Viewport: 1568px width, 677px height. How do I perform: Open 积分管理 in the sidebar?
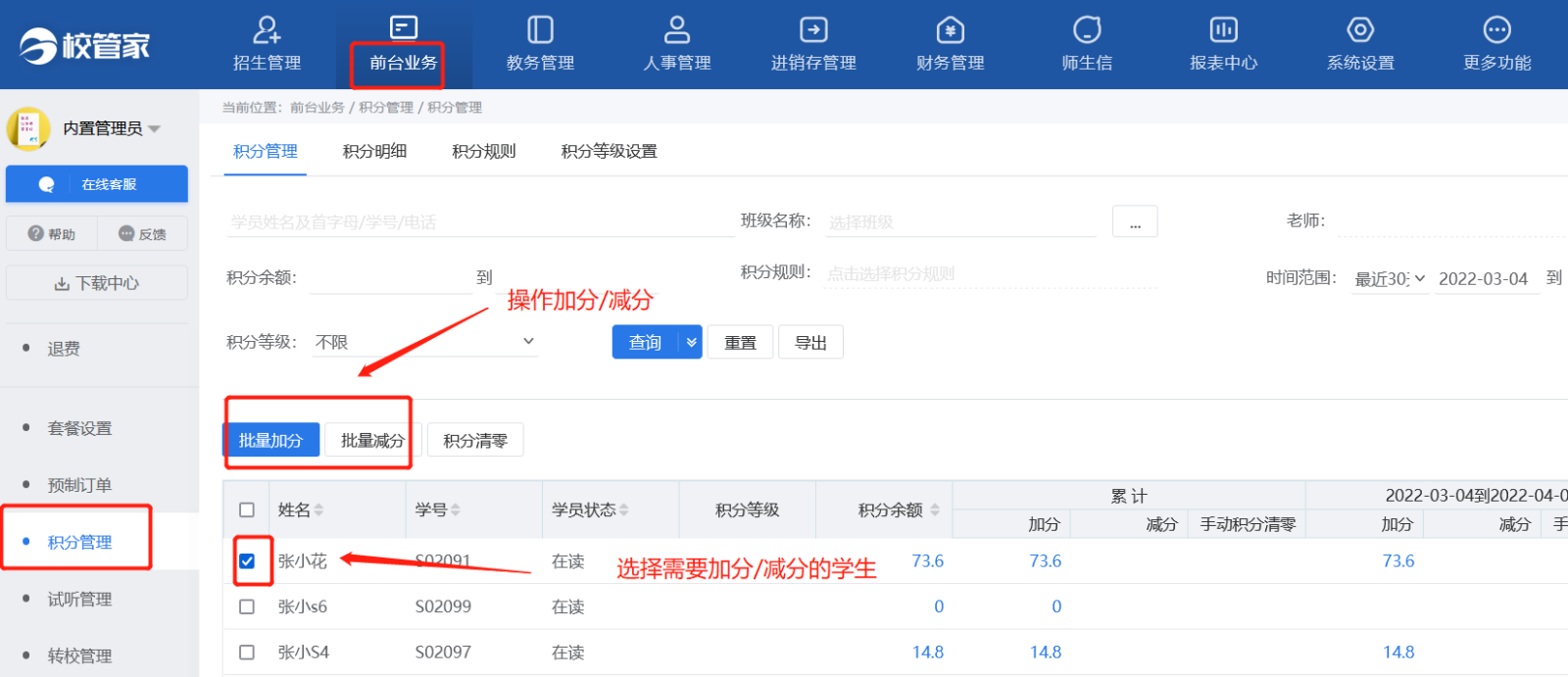79,542
